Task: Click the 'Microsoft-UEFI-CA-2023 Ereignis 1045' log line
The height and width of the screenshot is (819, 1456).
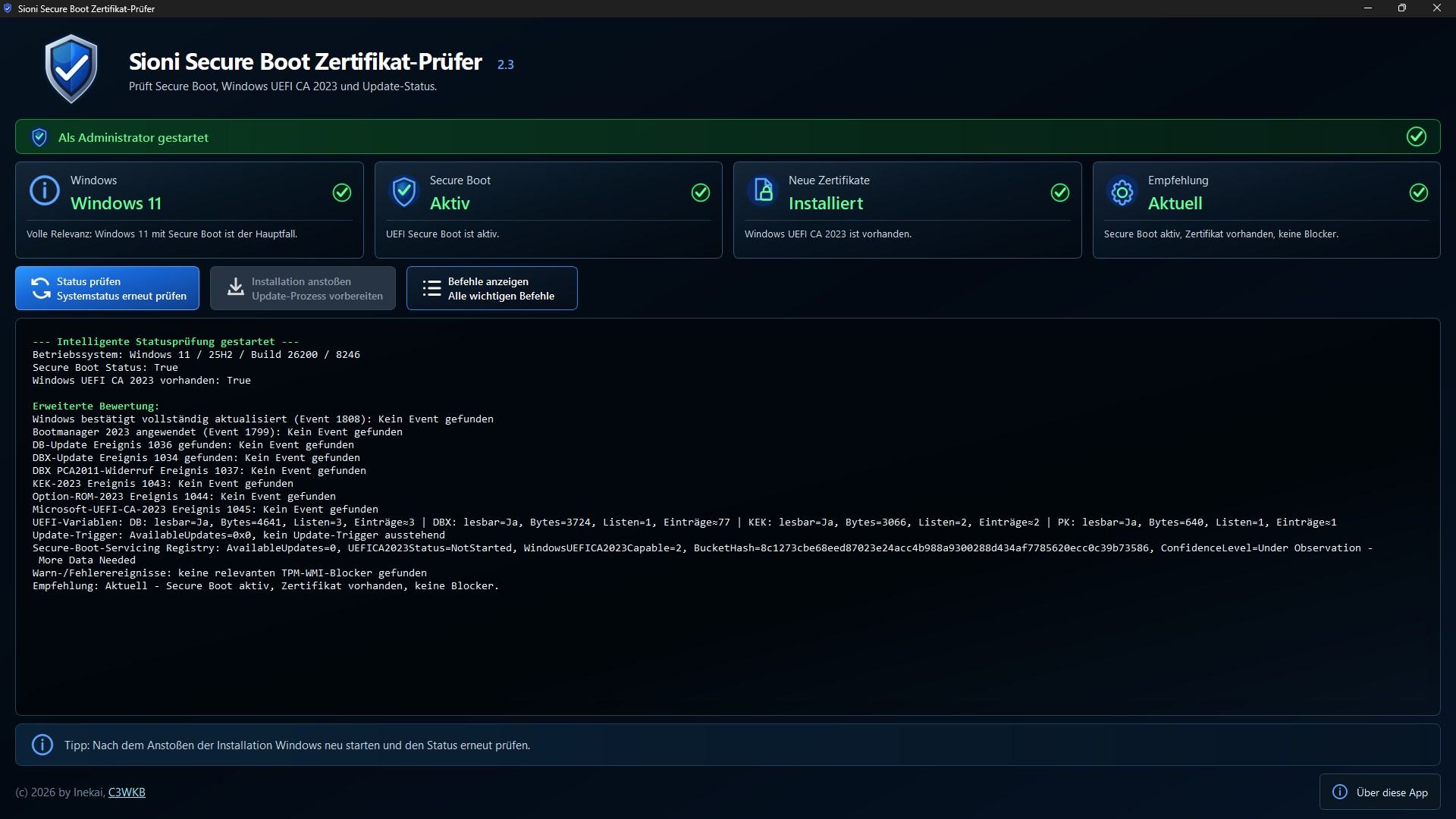Action: (206, 510)
